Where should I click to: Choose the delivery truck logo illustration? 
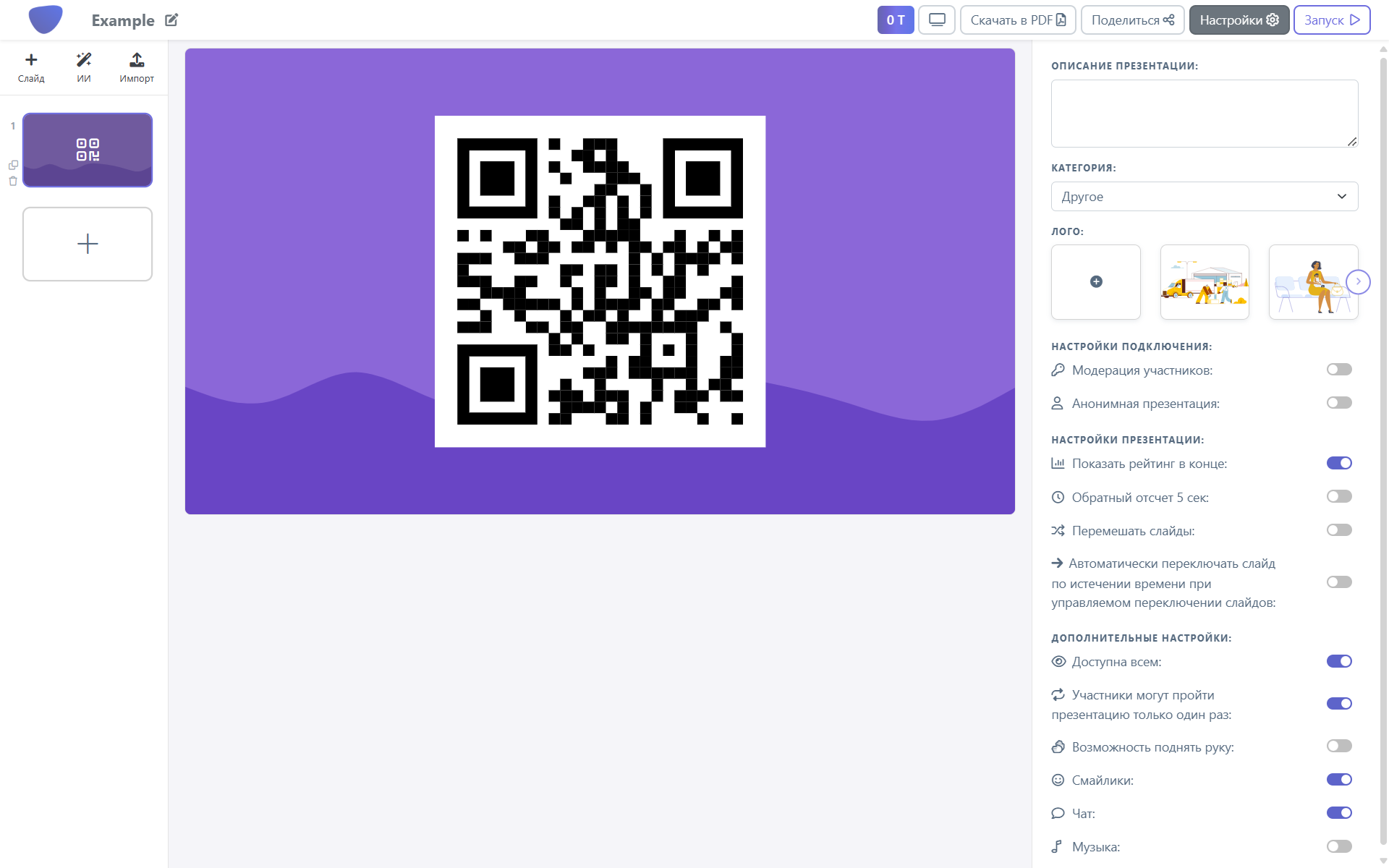[1205, 282]
